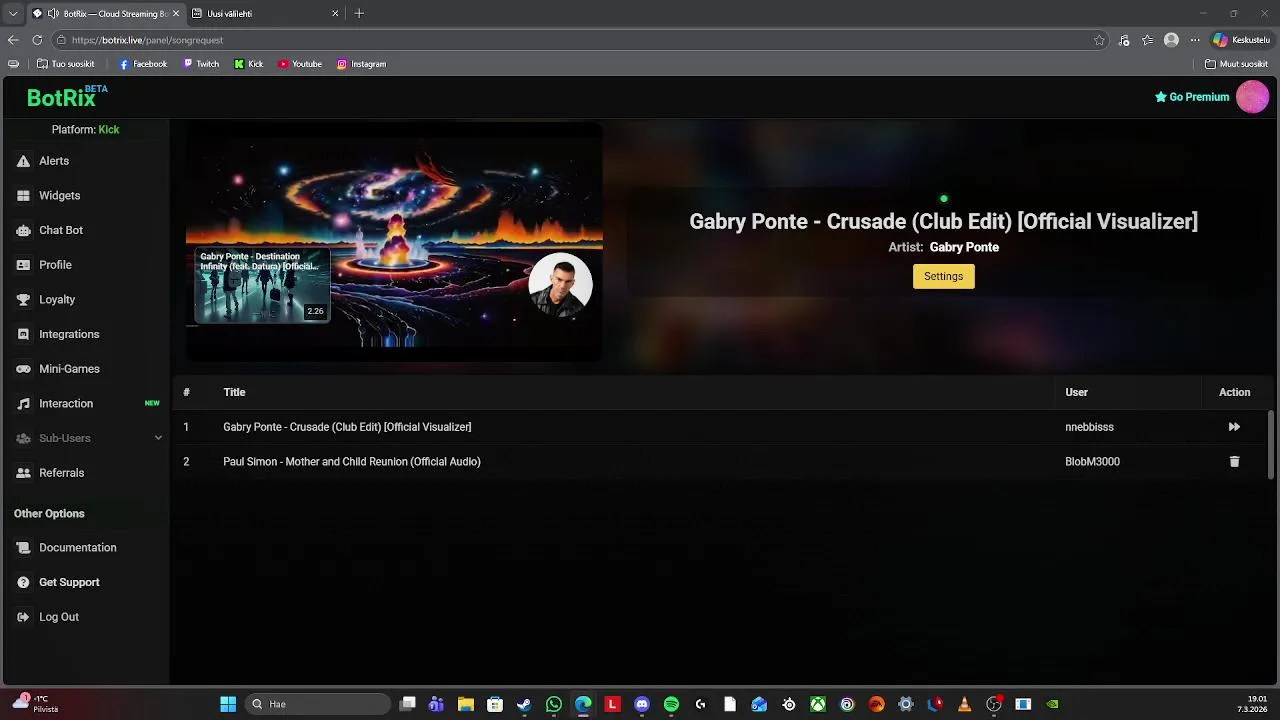Open Discord from the taskbar
The width and height of the screenshot is (1280, 720).
click(642, 704)
